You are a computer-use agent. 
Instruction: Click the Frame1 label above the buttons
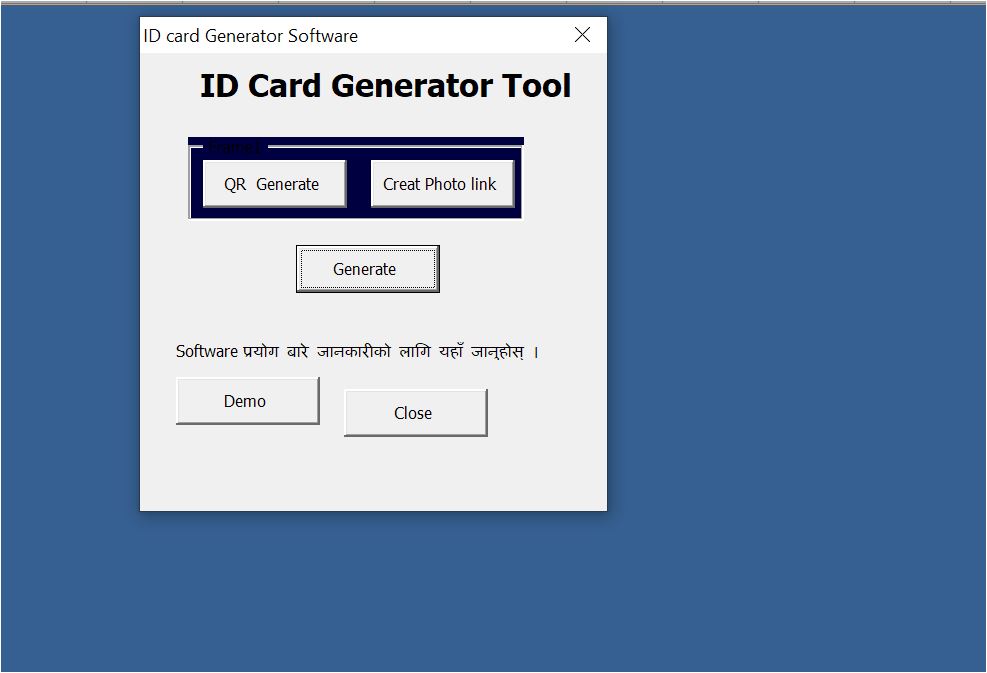(x=232, y=144)
